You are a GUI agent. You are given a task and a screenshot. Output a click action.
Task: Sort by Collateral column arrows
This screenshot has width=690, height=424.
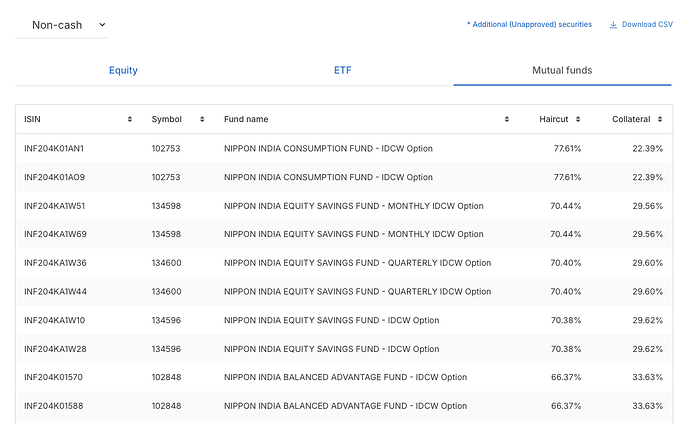tap(660, 119)
